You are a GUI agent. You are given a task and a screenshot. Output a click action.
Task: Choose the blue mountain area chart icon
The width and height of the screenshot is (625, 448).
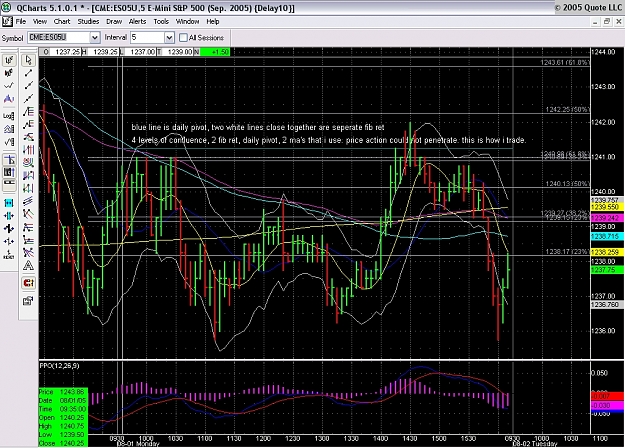pyautogui.click(x=9, y=98)
